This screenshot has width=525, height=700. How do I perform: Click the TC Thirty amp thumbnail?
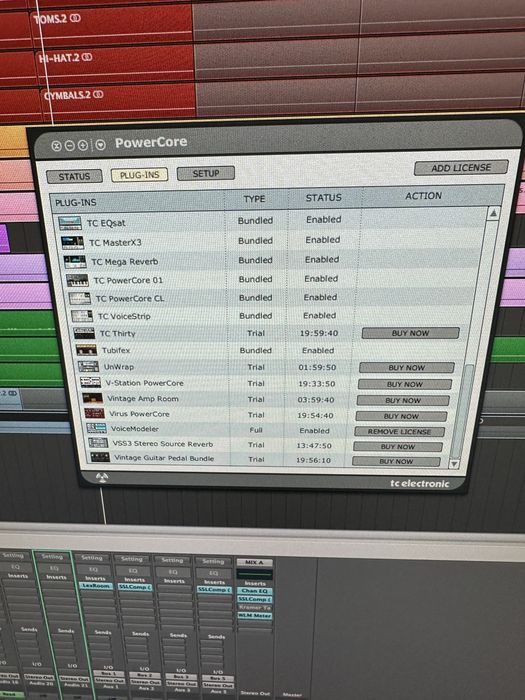click(x=84, y=333)
